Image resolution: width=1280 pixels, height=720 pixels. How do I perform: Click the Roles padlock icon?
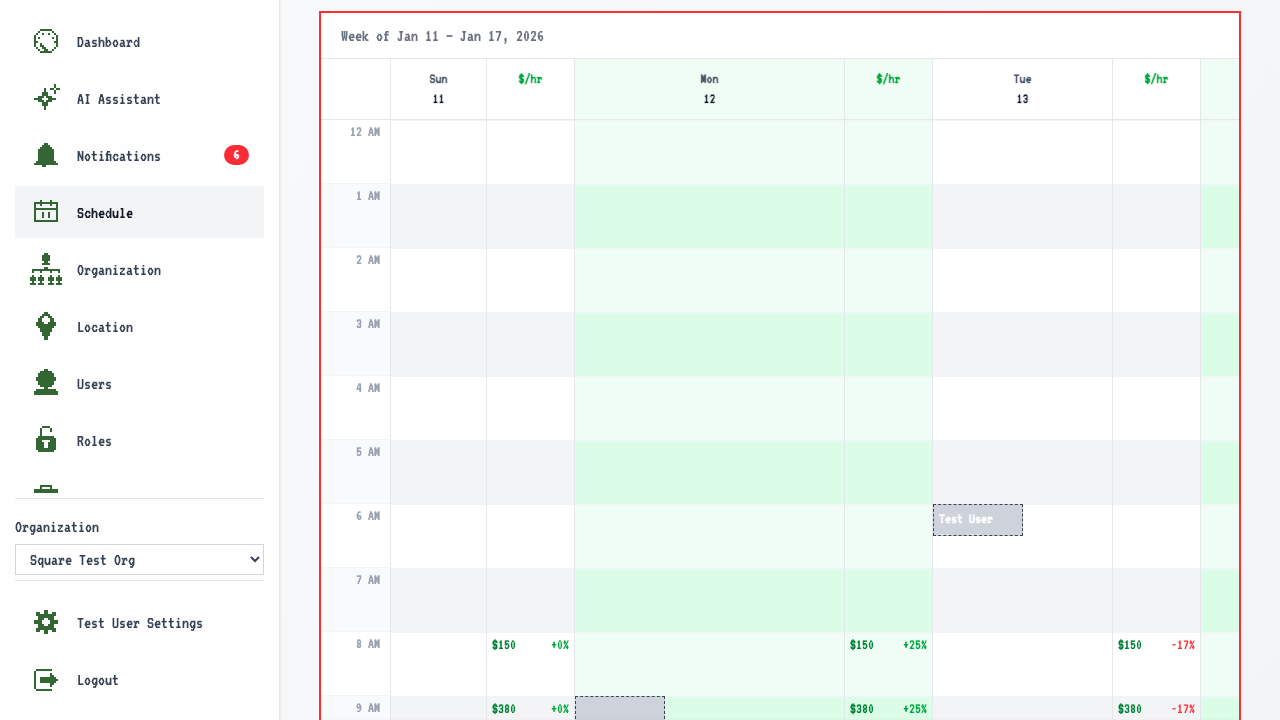(x=46, y=440)
